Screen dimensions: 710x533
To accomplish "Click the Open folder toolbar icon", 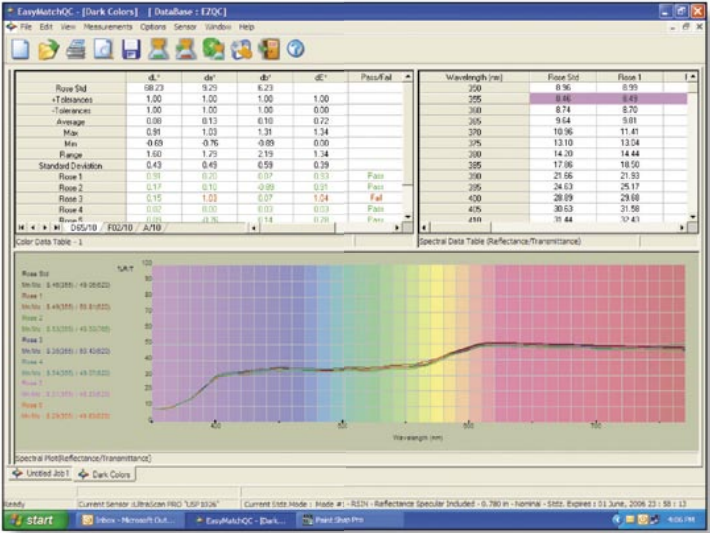I will point(48,49).
